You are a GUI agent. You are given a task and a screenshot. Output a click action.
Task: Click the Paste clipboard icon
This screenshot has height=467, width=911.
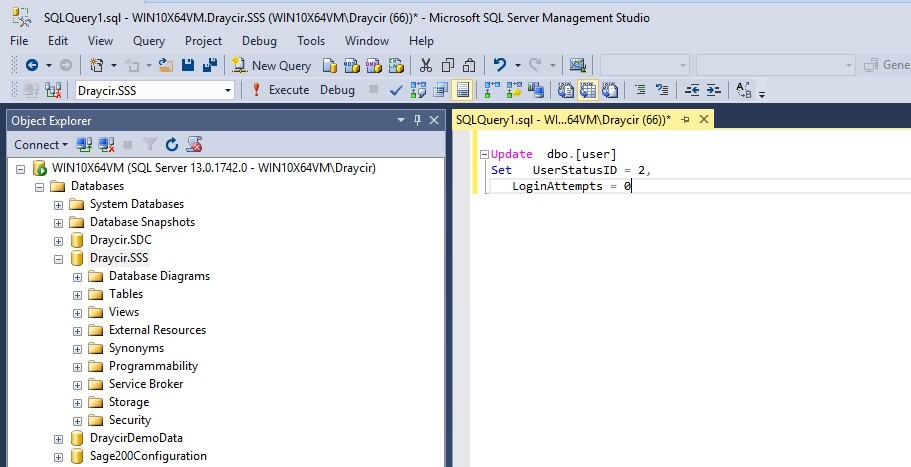pos(469,66)
